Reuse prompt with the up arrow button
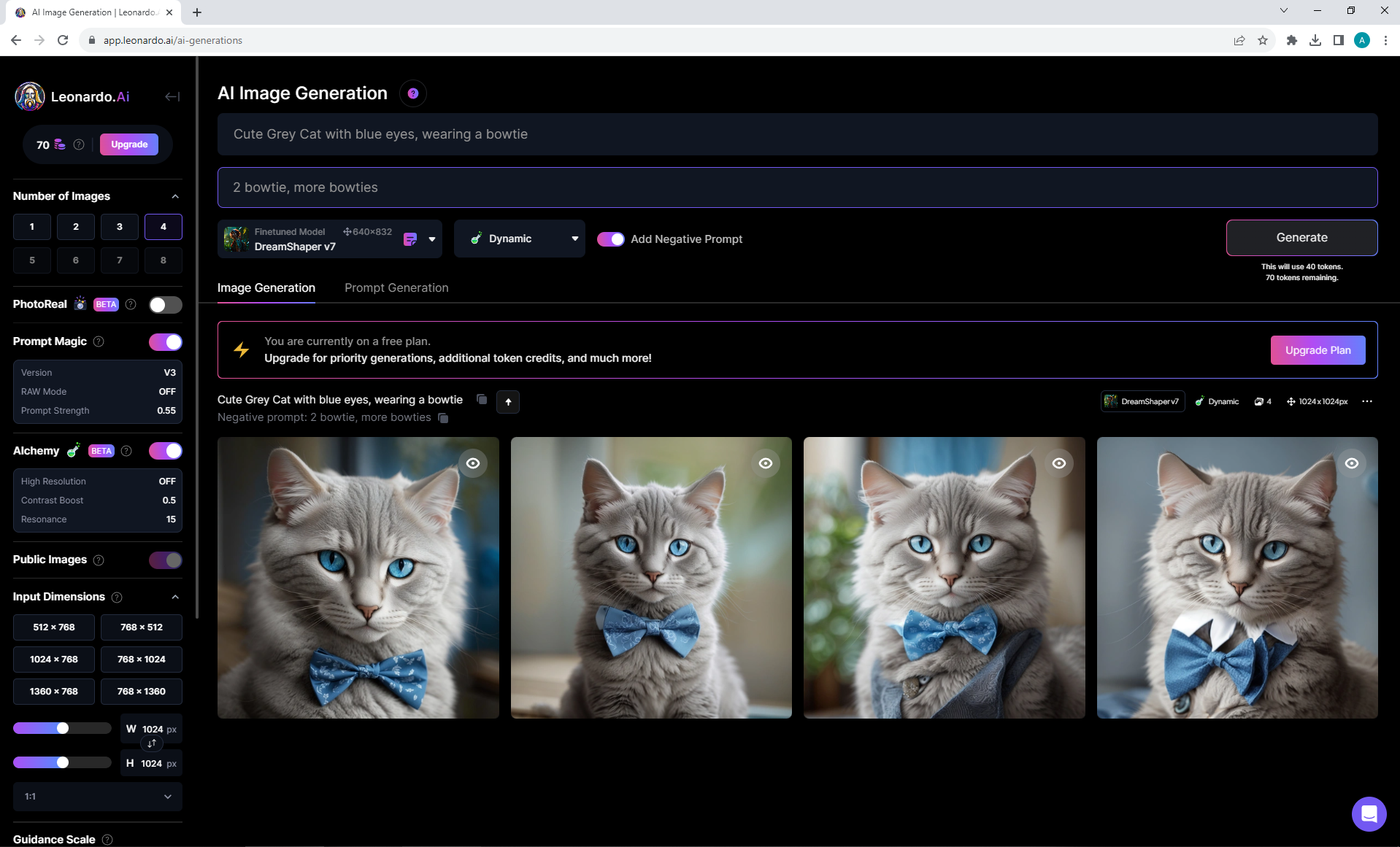 pos(508,401)
